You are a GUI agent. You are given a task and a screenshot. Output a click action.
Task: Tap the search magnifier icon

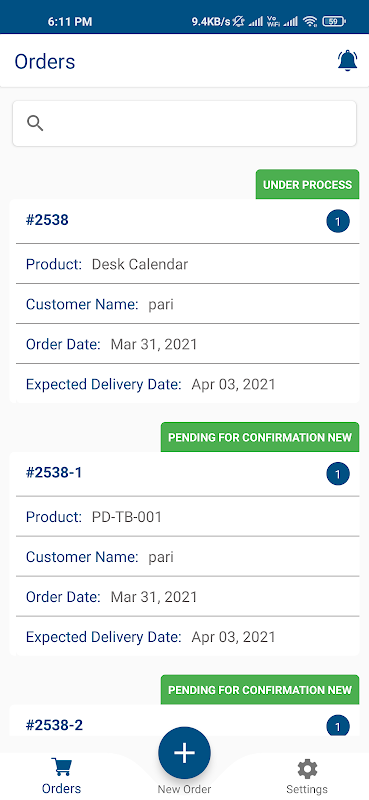[x=35, y=123]
